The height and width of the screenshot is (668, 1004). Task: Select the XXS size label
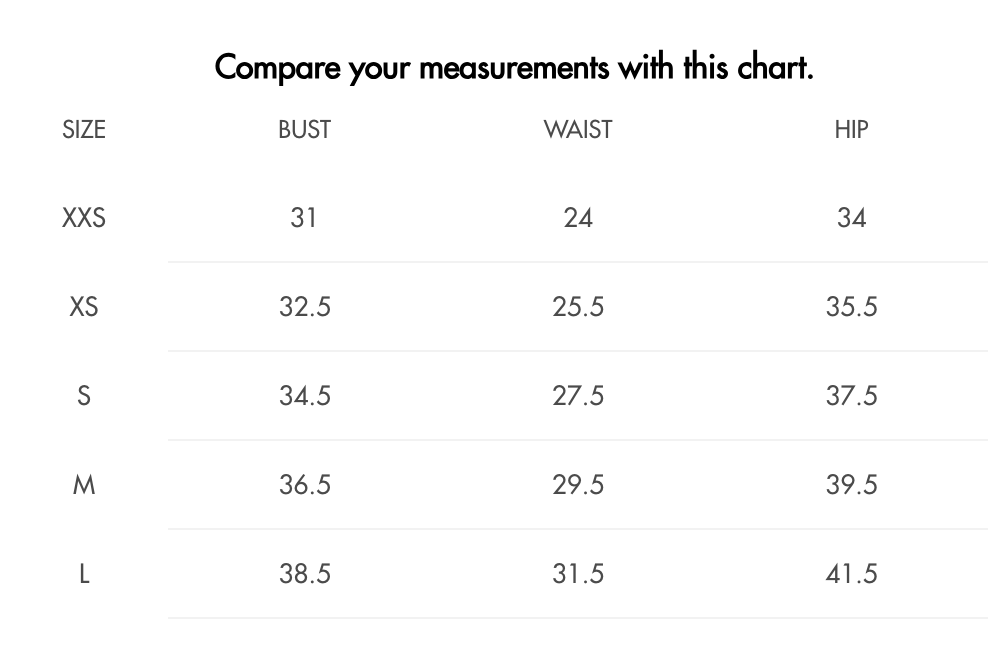tap(84, 218)
